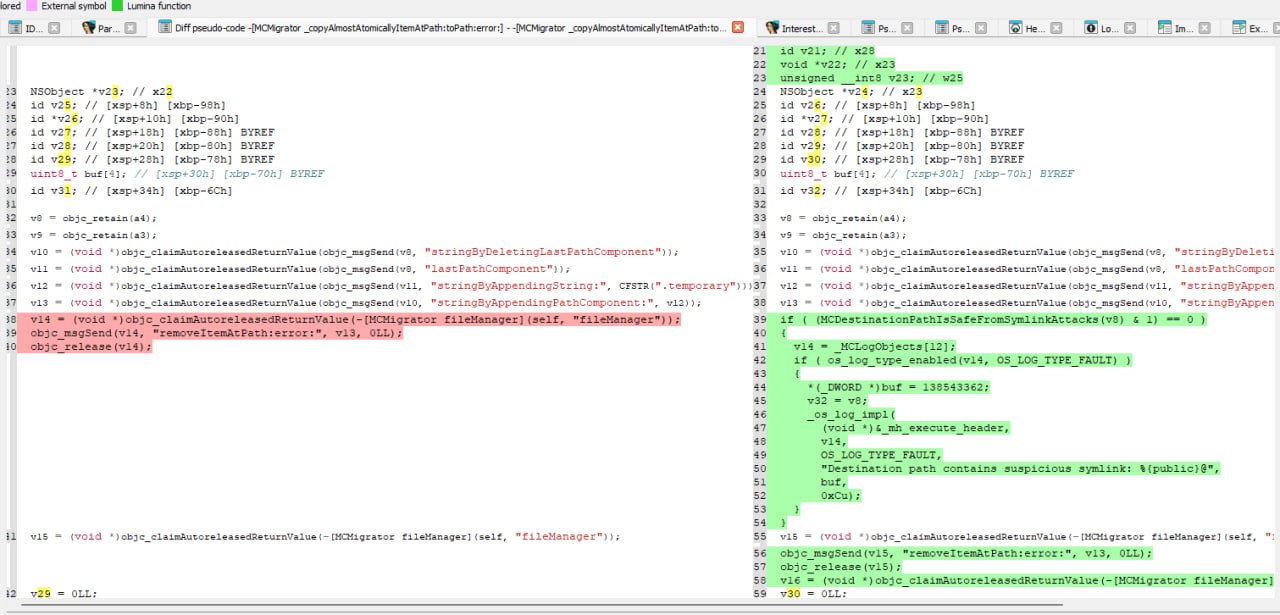
Task: Close the "ID..." tab
Action: point(54,28)
